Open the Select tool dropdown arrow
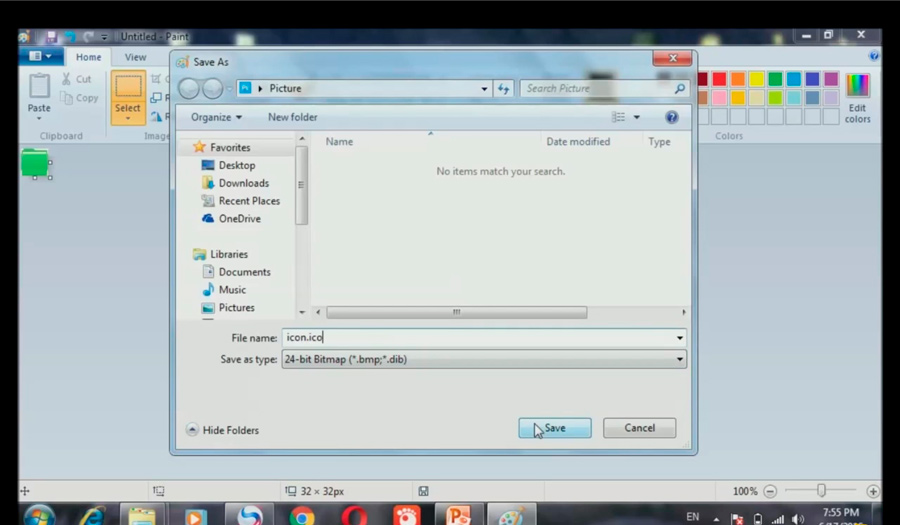900x525 pixels. 127,119
